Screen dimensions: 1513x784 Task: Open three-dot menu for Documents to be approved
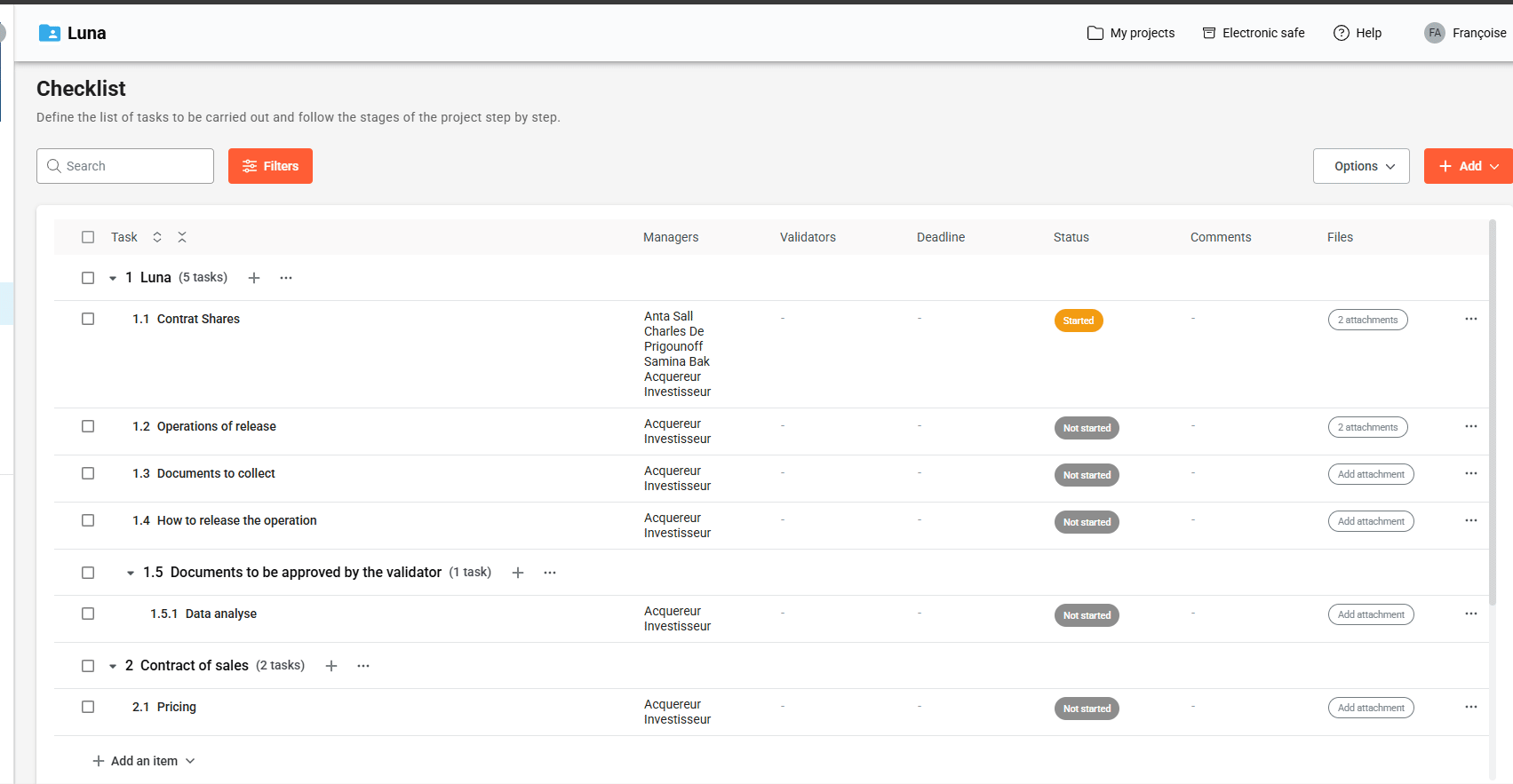pyautogui.click(x=550, y=573)
